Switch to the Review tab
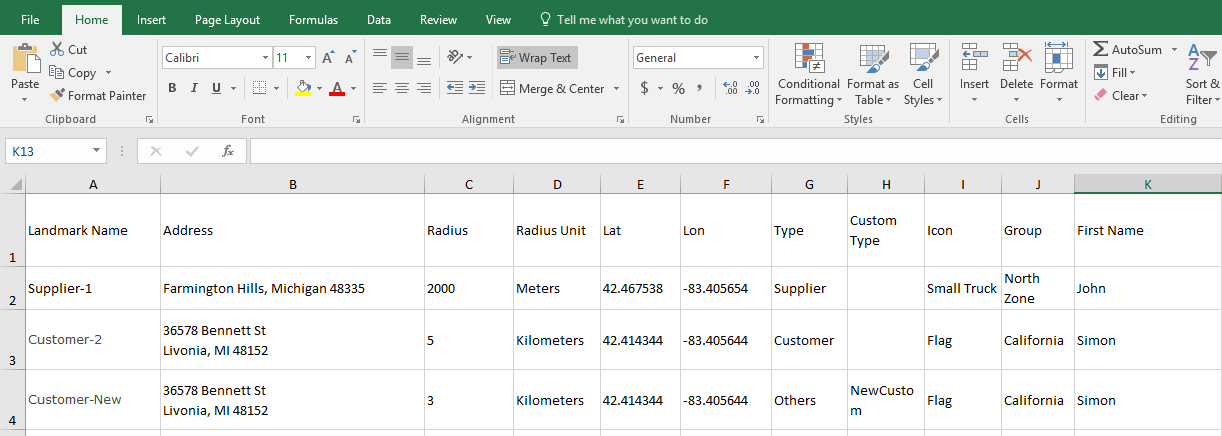Screen dimensions: 1222x436 [438, 19]
